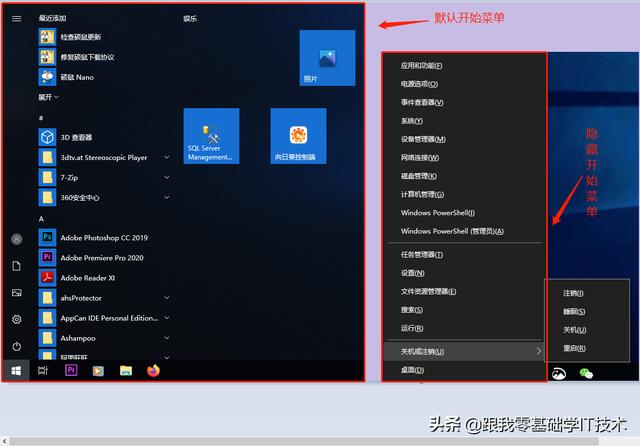Viewport: 640px width, 446px height.
Task: Launch Firefox from the taskbar
Action: pyautogui.click(x=153, y=371)
